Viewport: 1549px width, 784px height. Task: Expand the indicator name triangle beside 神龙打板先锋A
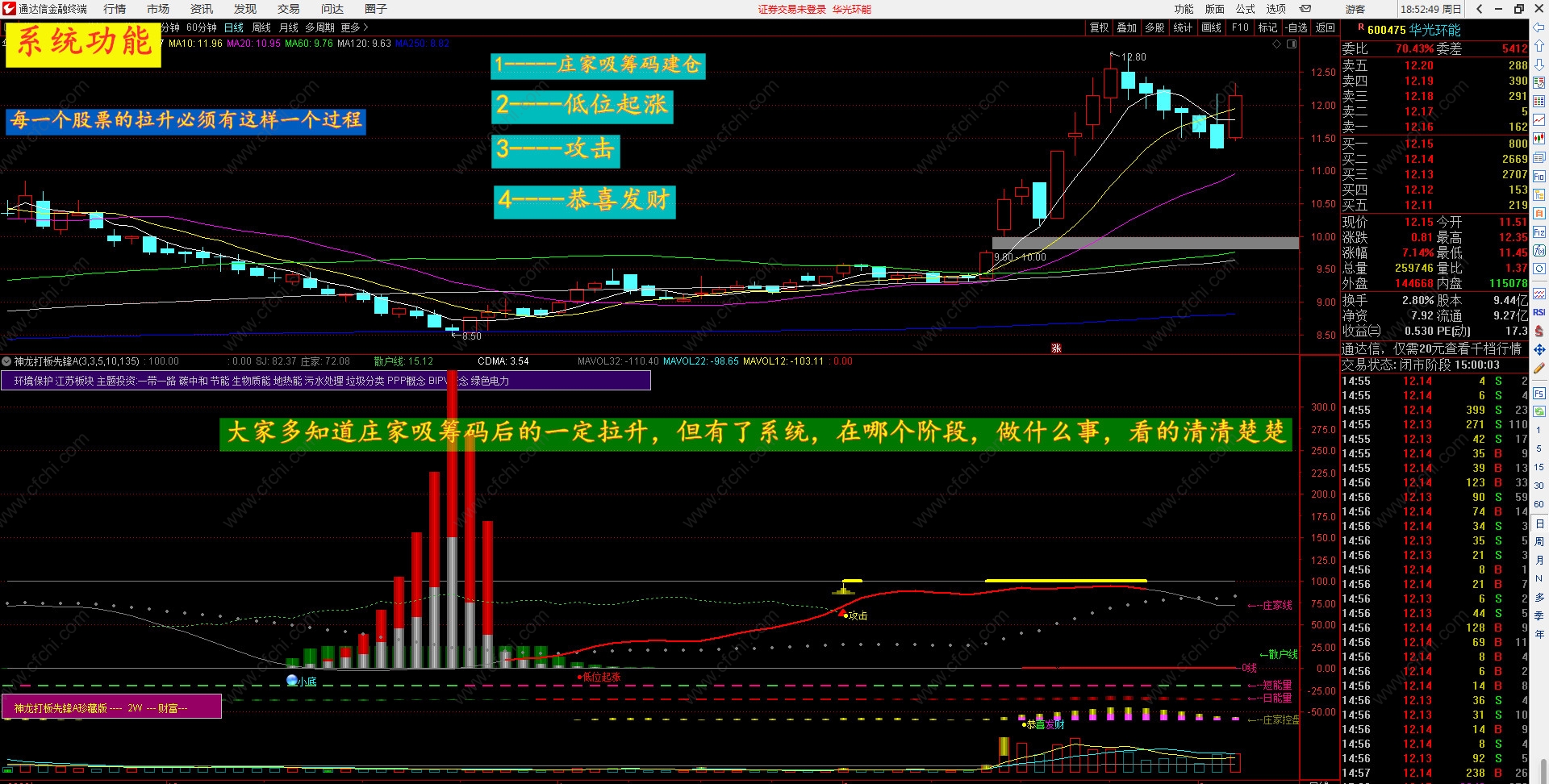pyautogui.click(x=6, y=361)
